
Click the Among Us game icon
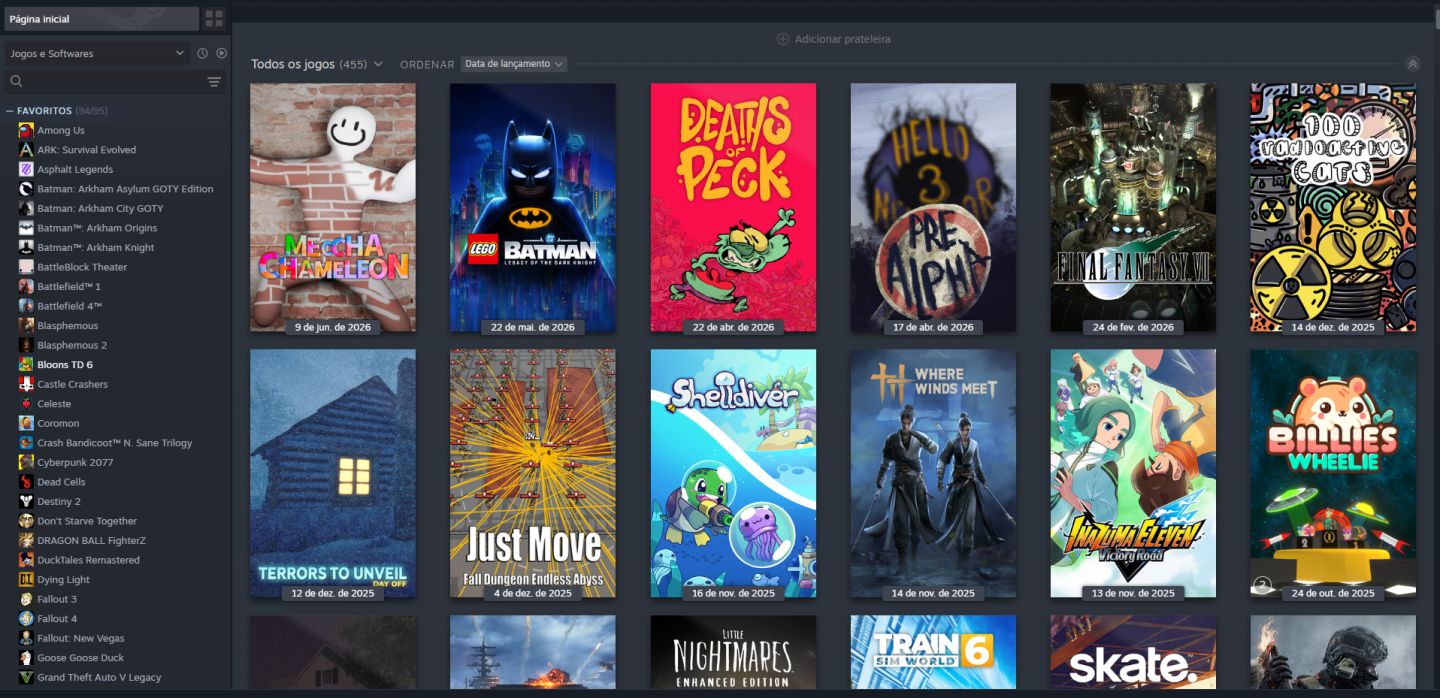point(26,130)
